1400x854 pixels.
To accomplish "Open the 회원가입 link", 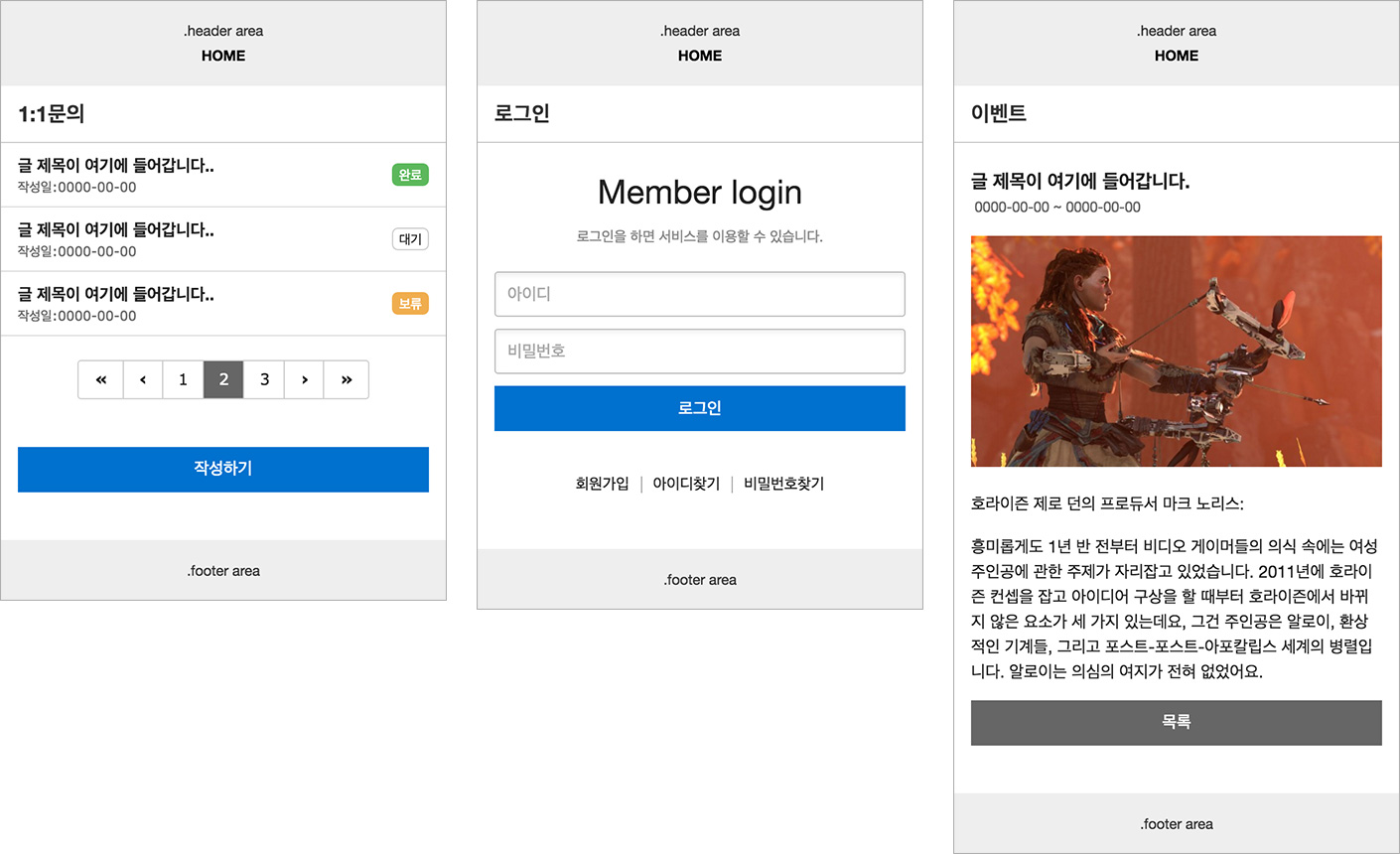I will click(602, 484).
